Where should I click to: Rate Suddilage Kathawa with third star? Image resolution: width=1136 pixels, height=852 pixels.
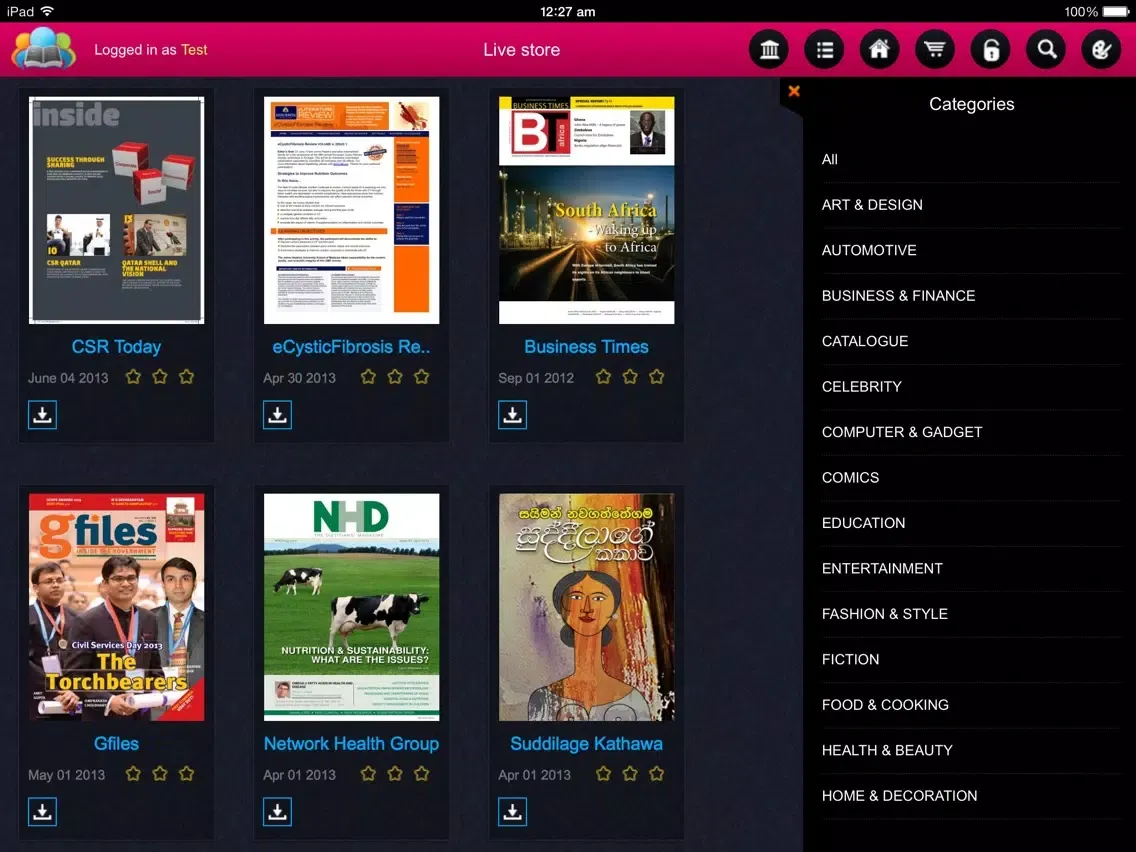[x=656, y=774]
